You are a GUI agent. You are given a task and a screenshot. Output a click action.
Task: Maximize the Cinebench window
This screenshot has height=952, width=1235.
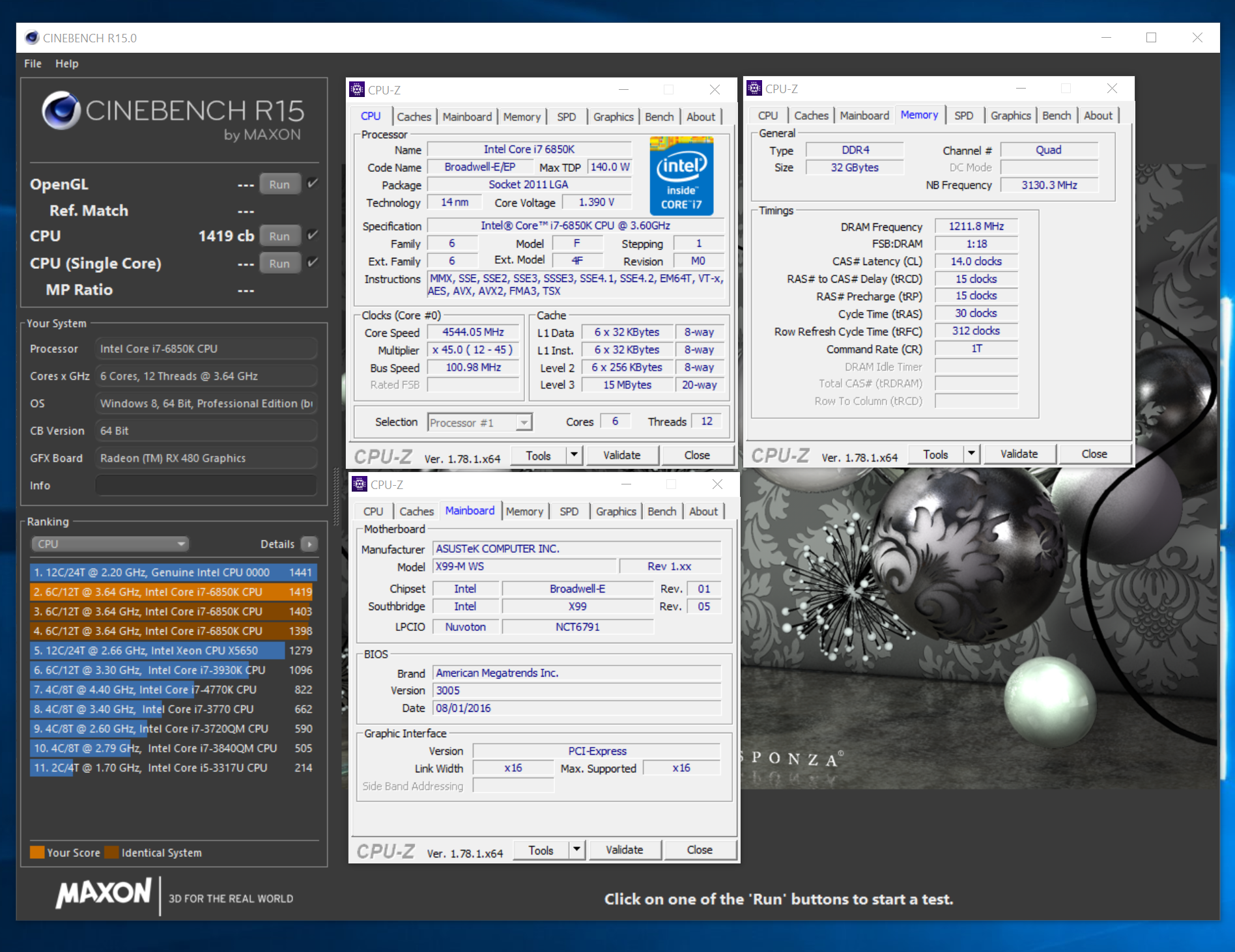tap(1151, 38)
